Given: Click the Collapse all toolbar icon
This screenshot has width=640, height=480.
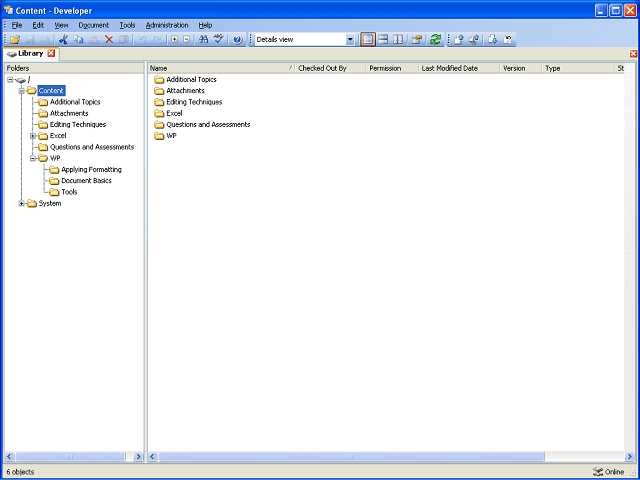Looking at the screenshot, I should point(187,40).
